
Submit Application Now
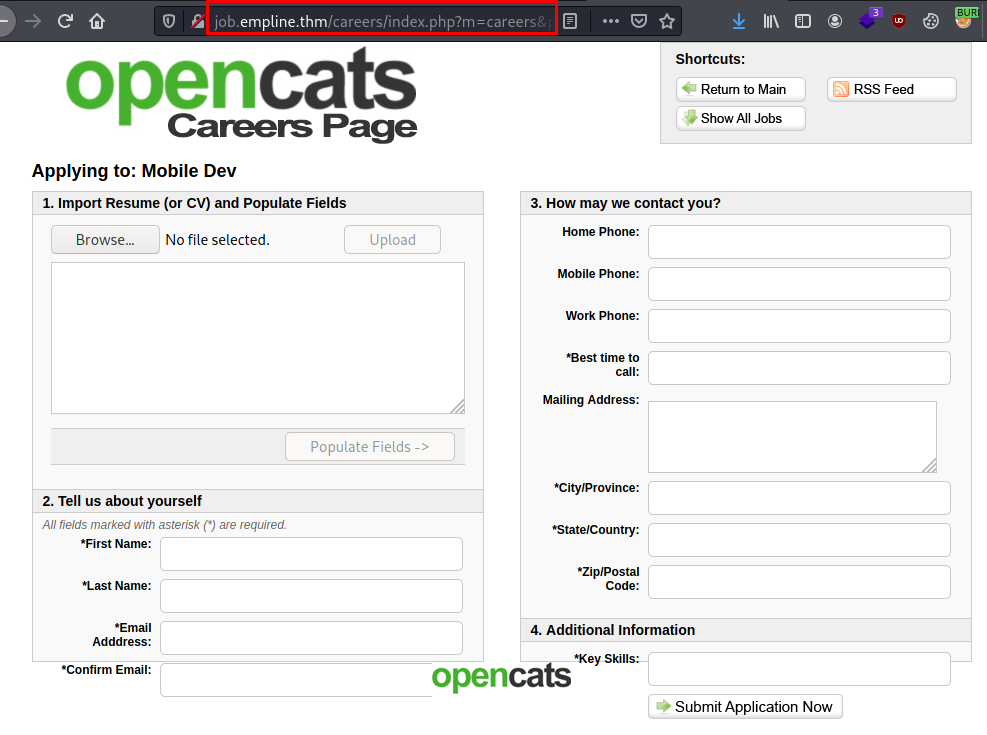(x=745, y=707)
